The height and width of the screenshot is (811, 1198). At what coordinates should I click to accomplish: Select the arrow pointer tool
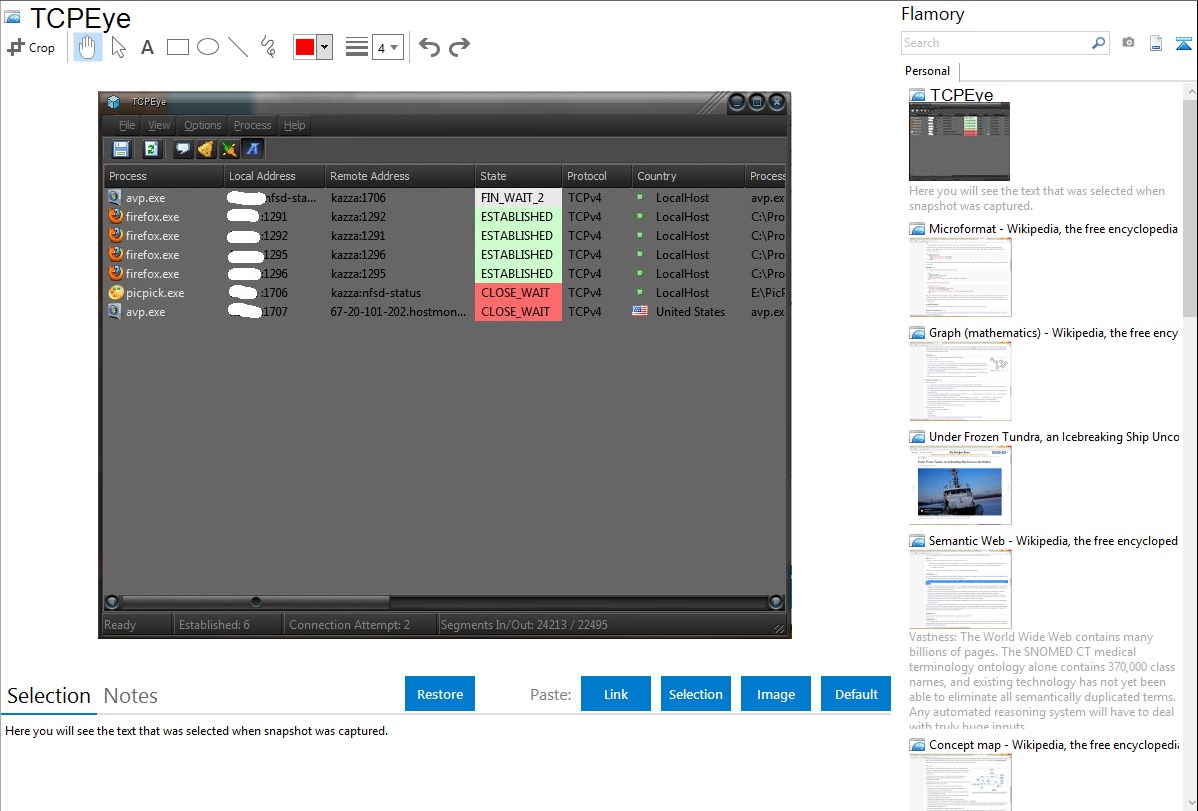point(118,47)
